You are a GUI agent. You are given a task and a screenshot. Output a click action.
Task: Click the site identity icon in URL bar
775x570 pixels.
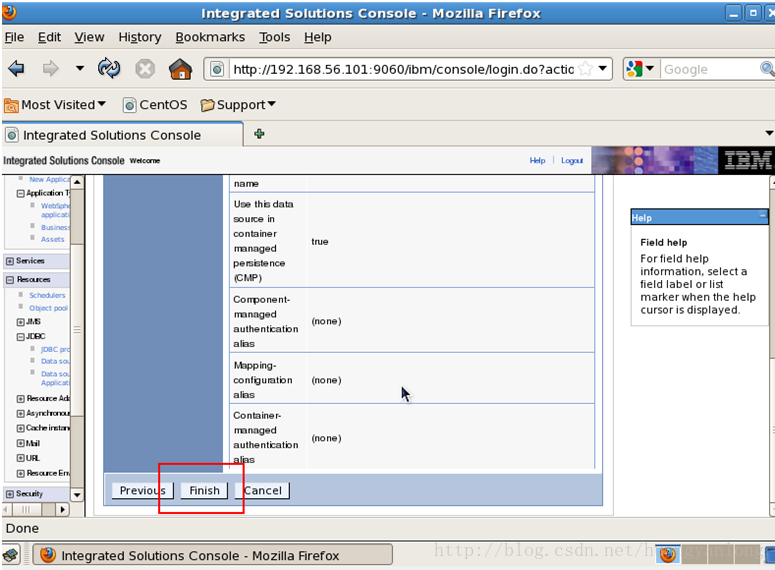coord(217,69)
